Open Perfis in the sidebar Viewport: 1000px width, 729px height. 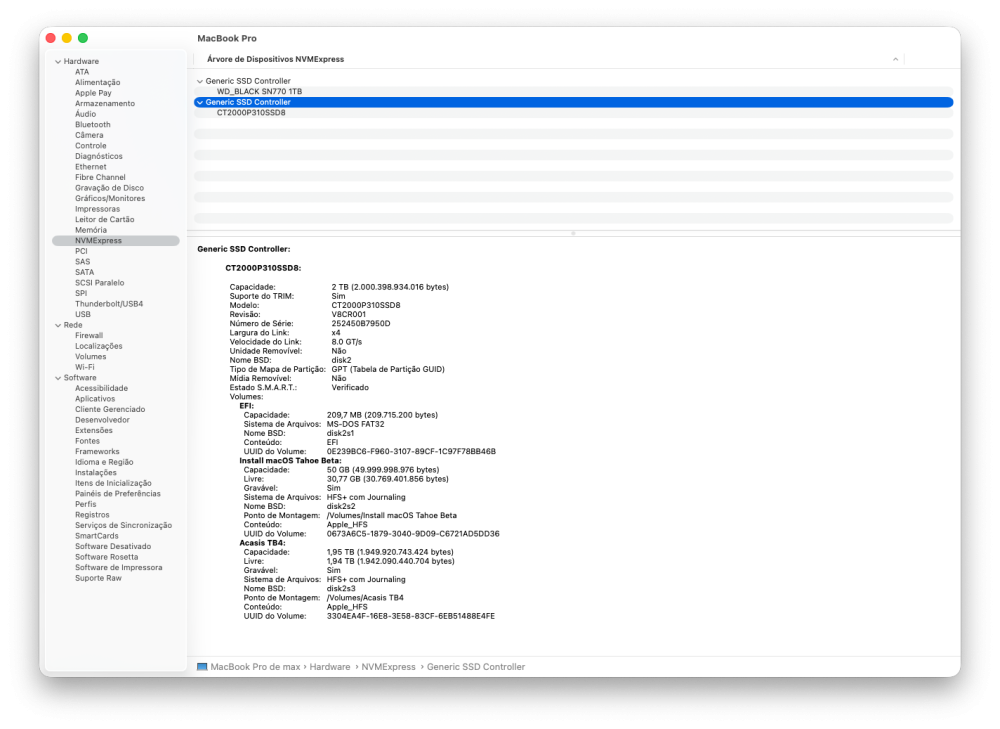[x=85, y=504]
